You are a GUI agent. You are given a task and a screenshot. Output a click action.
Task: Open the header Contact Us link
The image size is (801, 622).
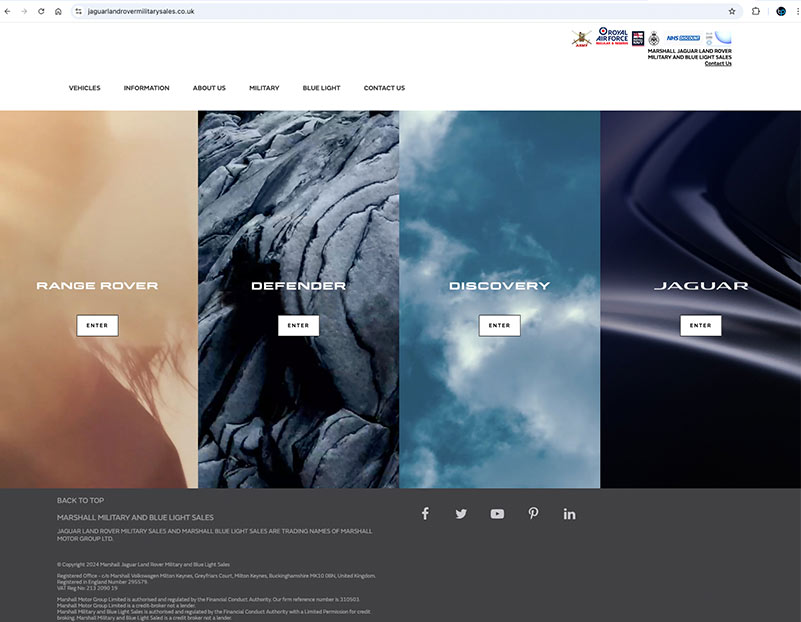click(x=718, y=63)
